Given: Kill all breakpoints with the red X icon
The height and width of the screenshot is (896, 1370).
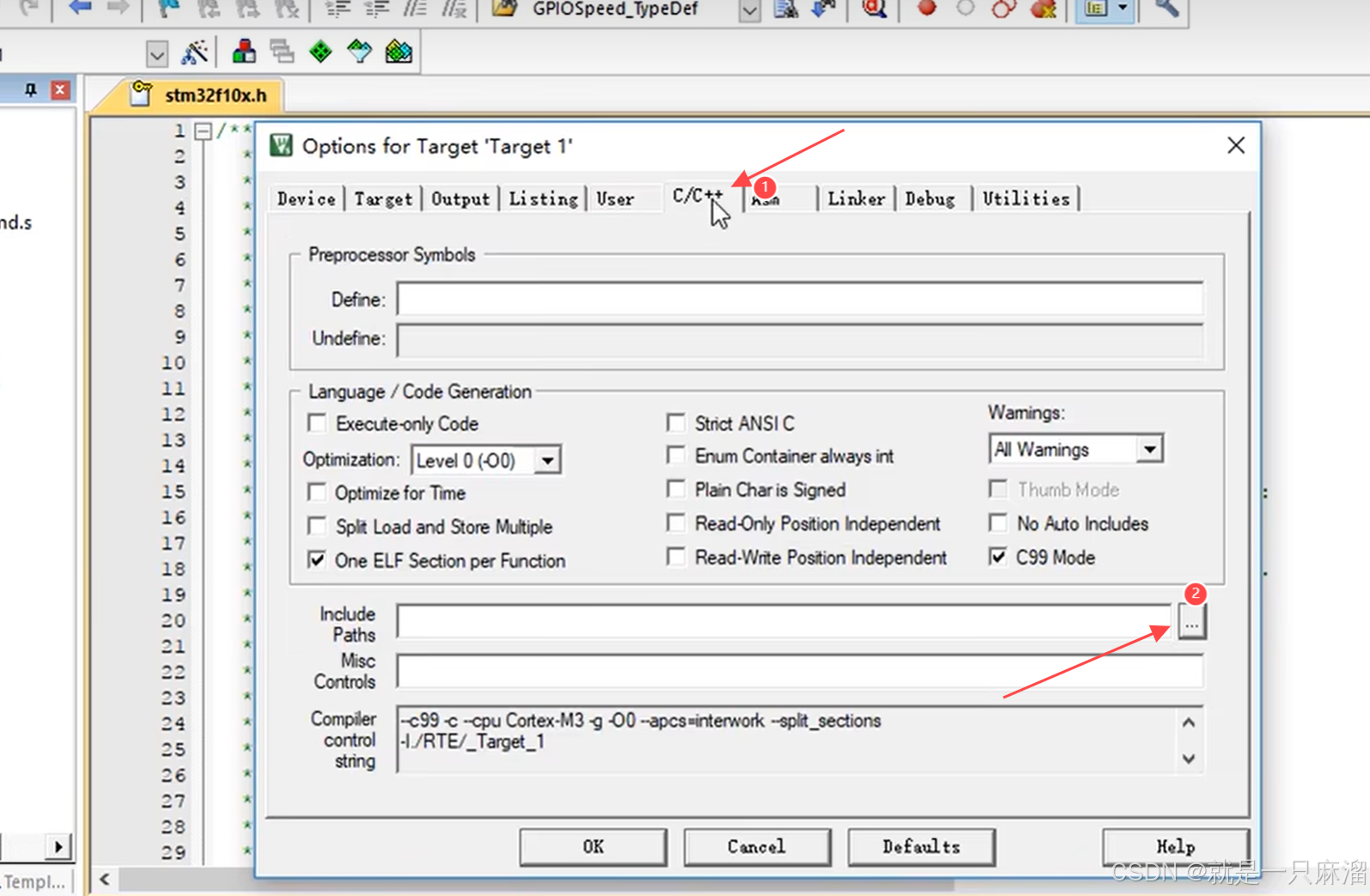Looking at the screenshot, I should click(x=1043, y=8).
